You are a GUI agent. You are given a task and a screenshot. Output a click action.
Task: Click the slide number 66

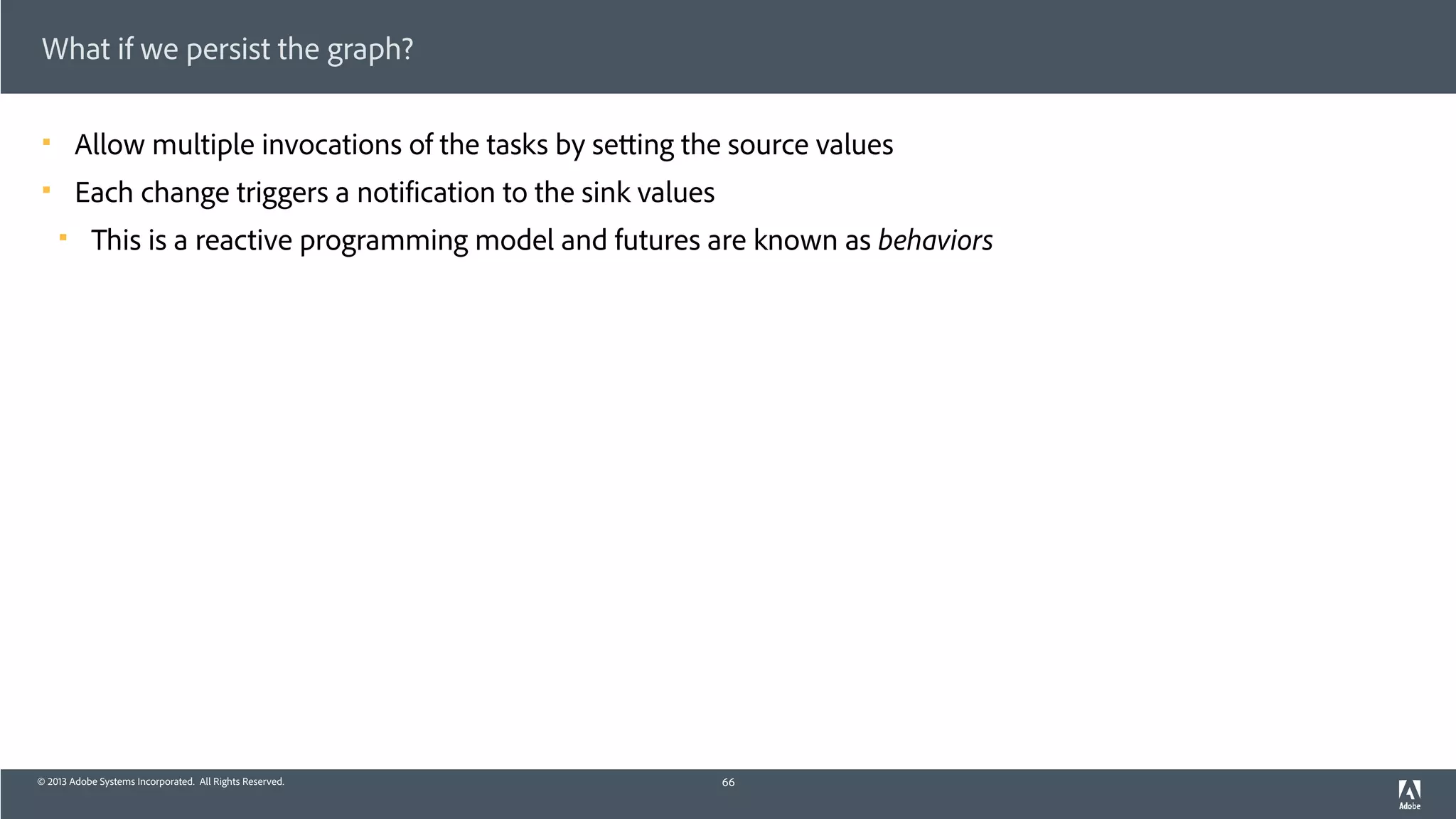pos(728,782)
